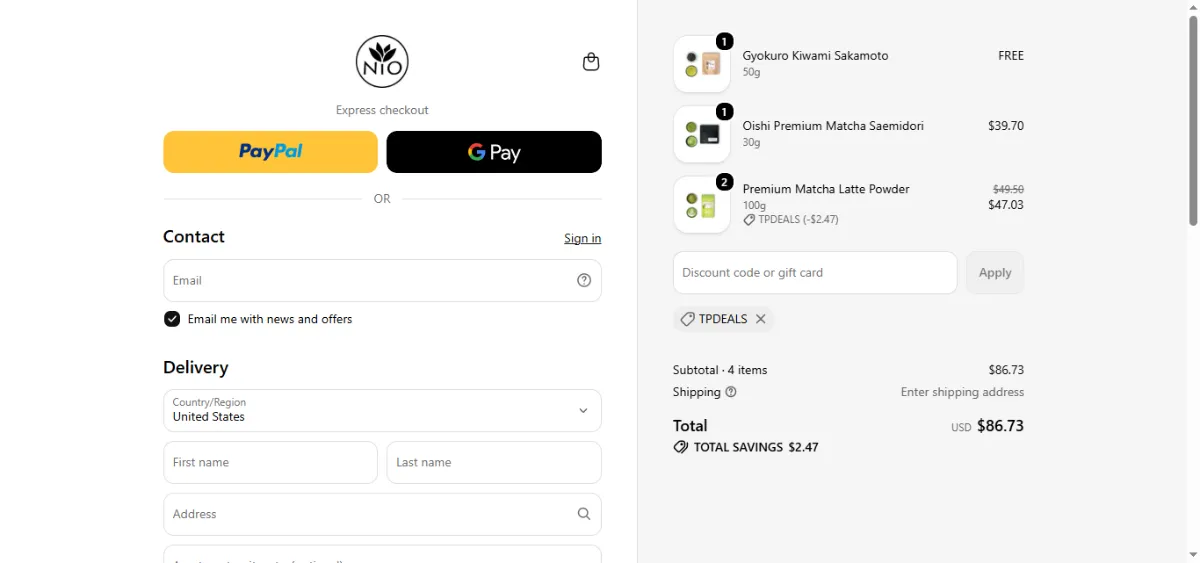
Task: Click the Total Savings tag icon
Action: [x=681, y=447]
